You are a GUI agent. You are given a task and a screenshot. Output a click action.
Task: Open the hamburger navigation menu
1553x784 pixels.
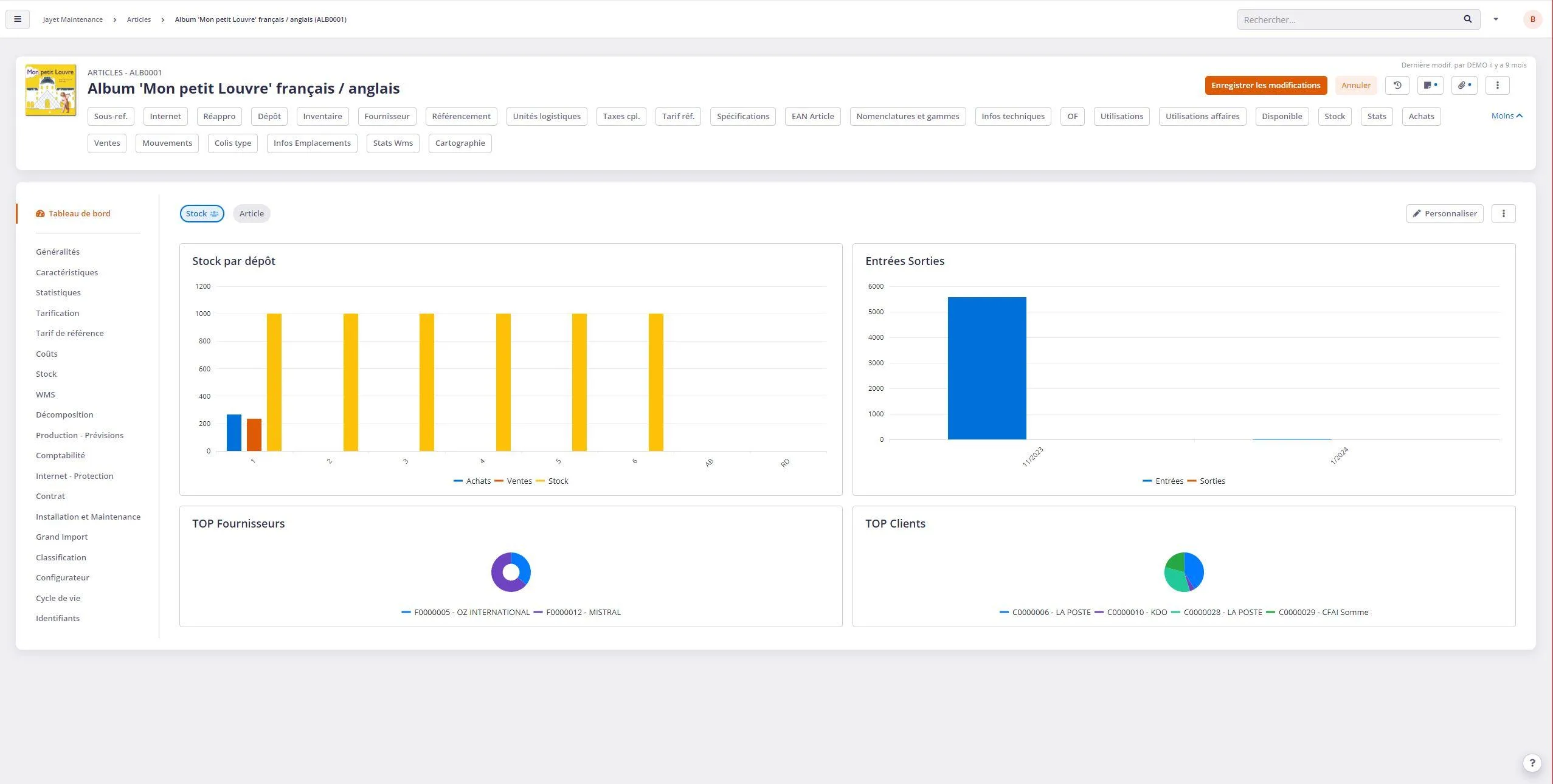click(x=18, y=19)
